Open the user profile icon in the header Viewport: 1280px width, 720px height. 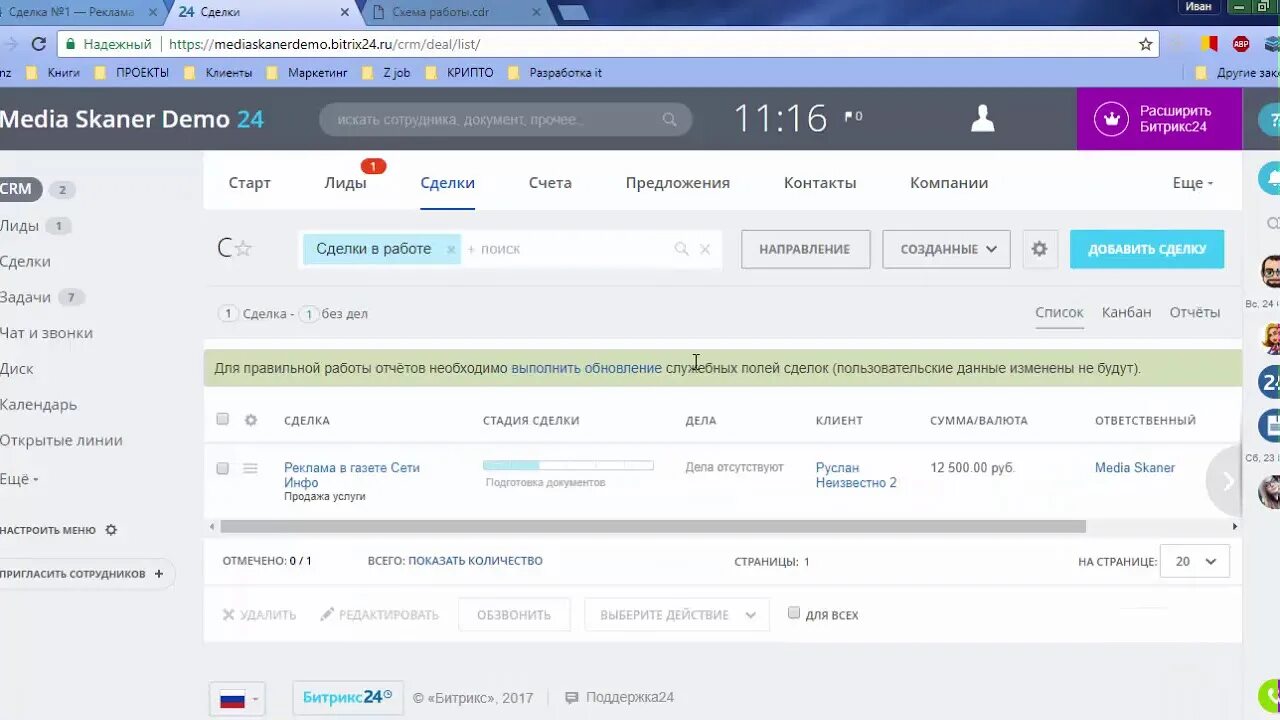point(983,119)
